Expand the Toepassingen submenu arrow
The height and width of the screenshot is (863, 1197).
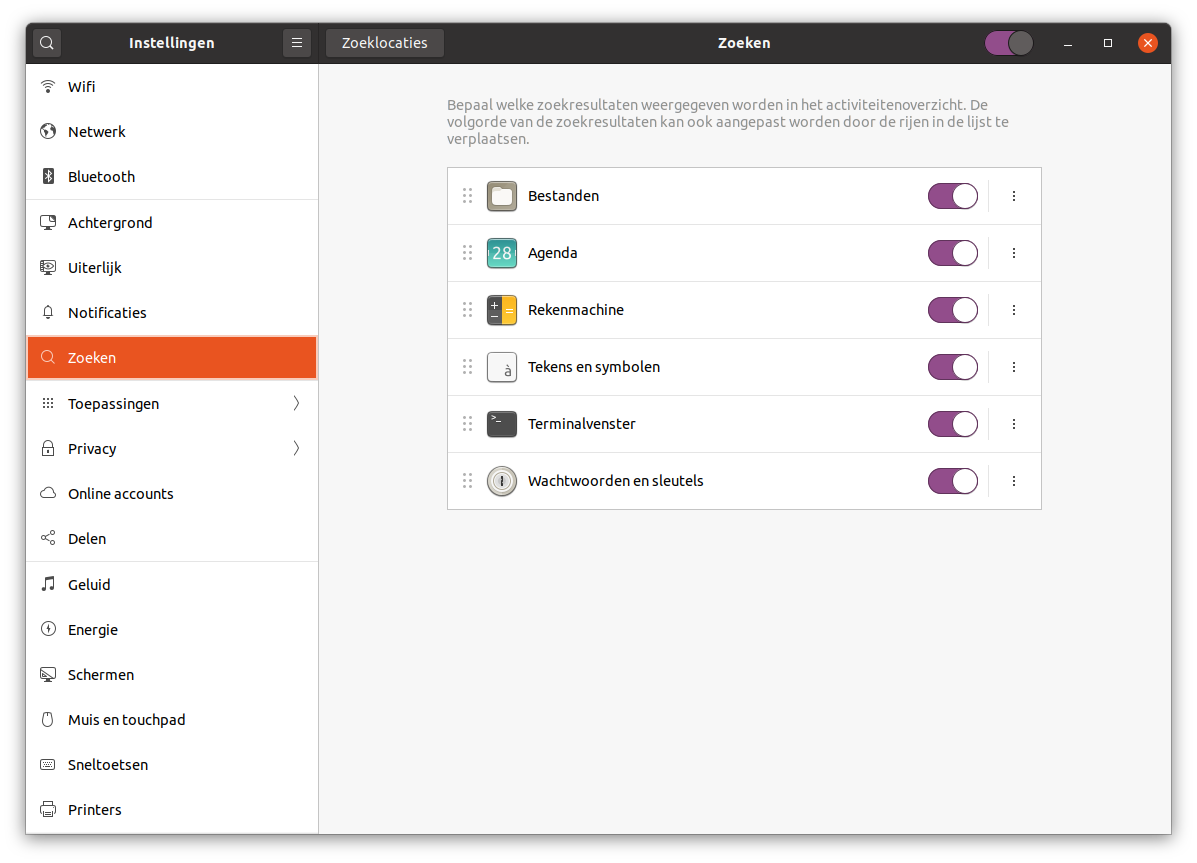pyautogui.click(x=296, y=404)
